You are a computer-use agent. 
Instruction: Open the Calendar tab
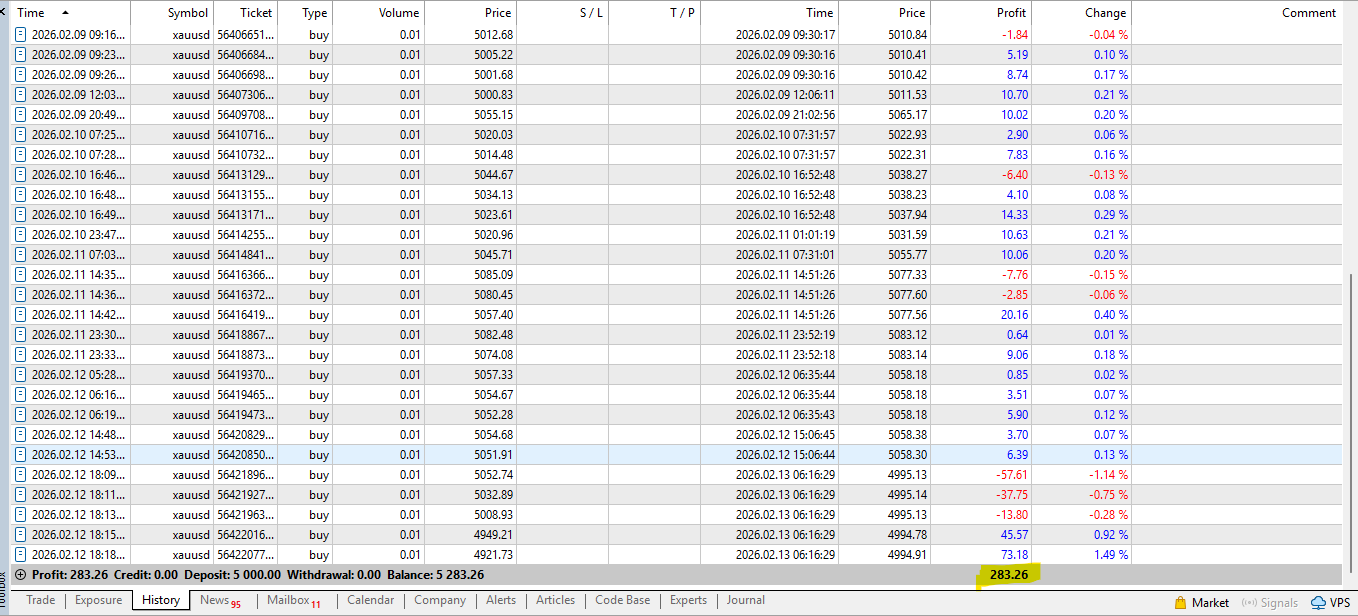tap(371, 600)
